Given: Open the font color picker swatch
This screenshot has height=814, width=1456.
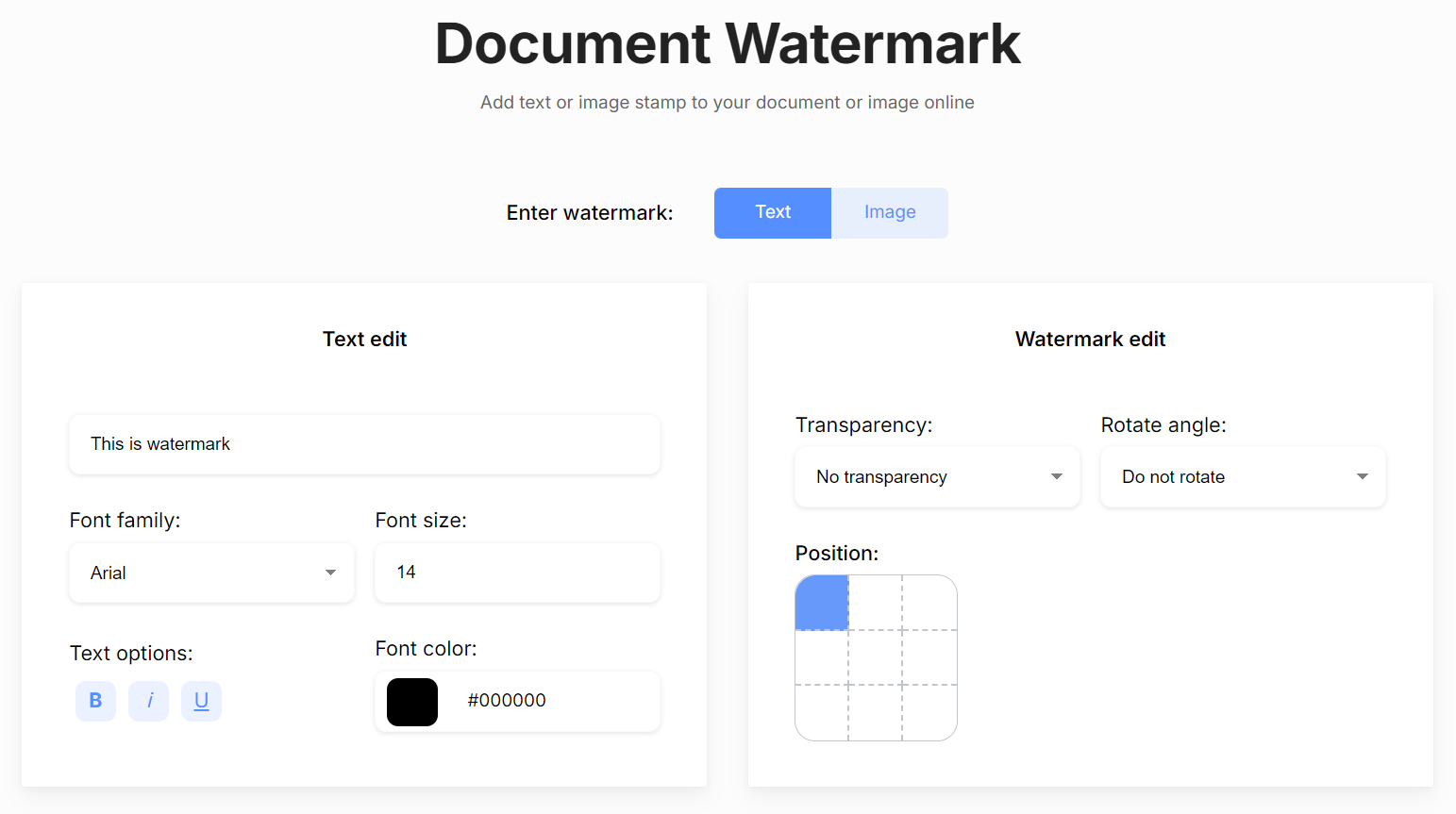Looking at the screenshot, I should click(x=411, y=701).
